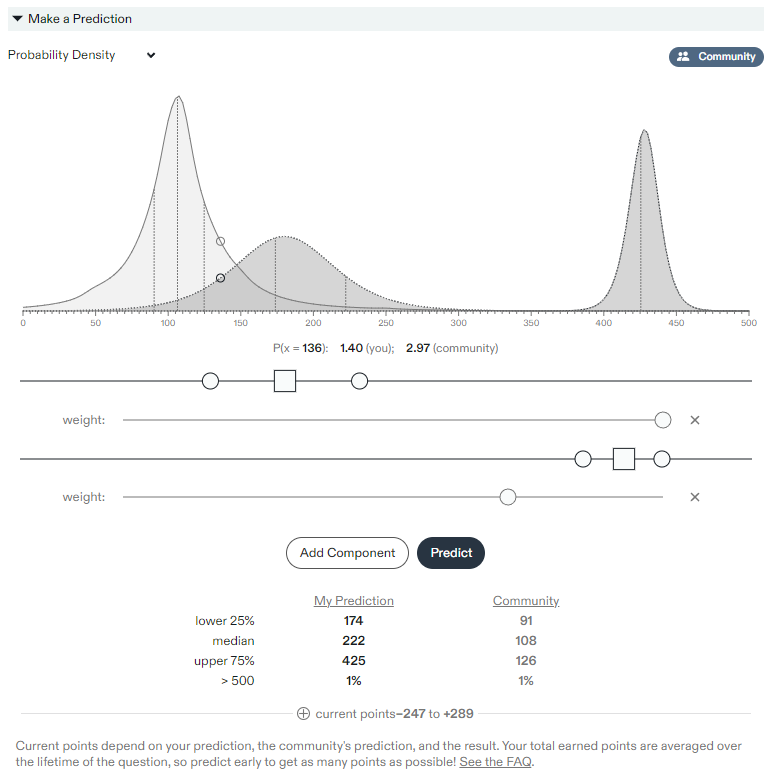This screenshot has height=773, width=769.
Task: Toggle the Community distribution display
Action: [x=716, y=57]
